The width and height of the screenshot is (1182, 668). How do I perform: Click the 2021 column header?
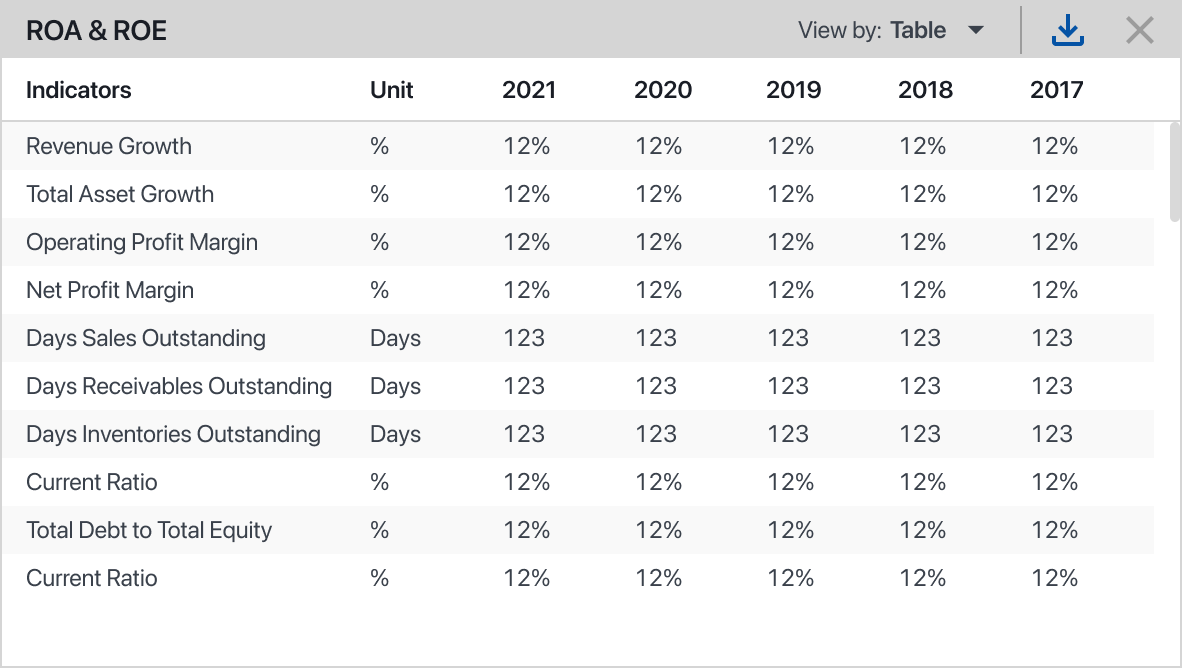pyautogui.click(x=528, y=90)
